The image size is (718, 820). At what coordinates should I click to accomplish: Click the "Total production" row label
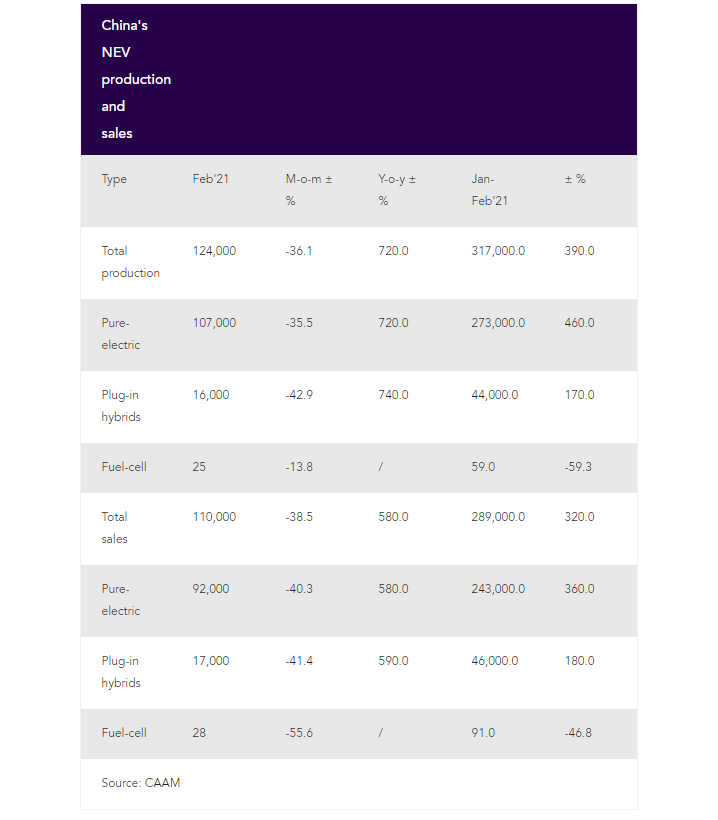[x=130, y=262]
